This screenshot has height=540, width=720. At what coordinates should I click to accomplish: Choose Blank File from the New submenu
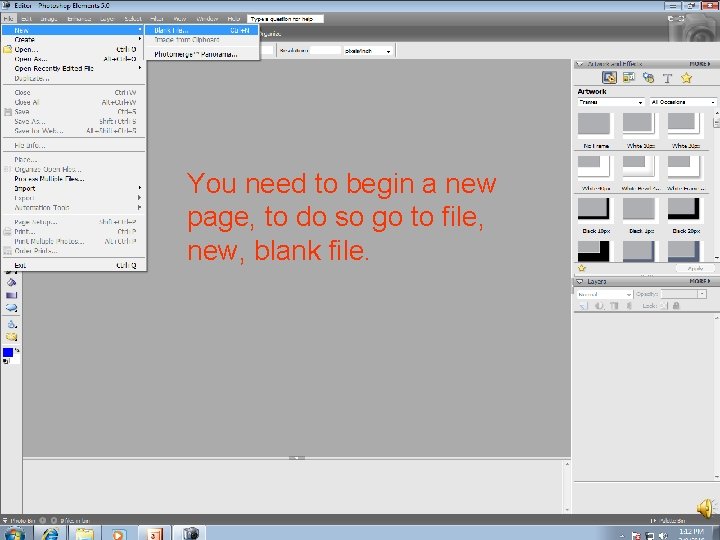[201, 30]
